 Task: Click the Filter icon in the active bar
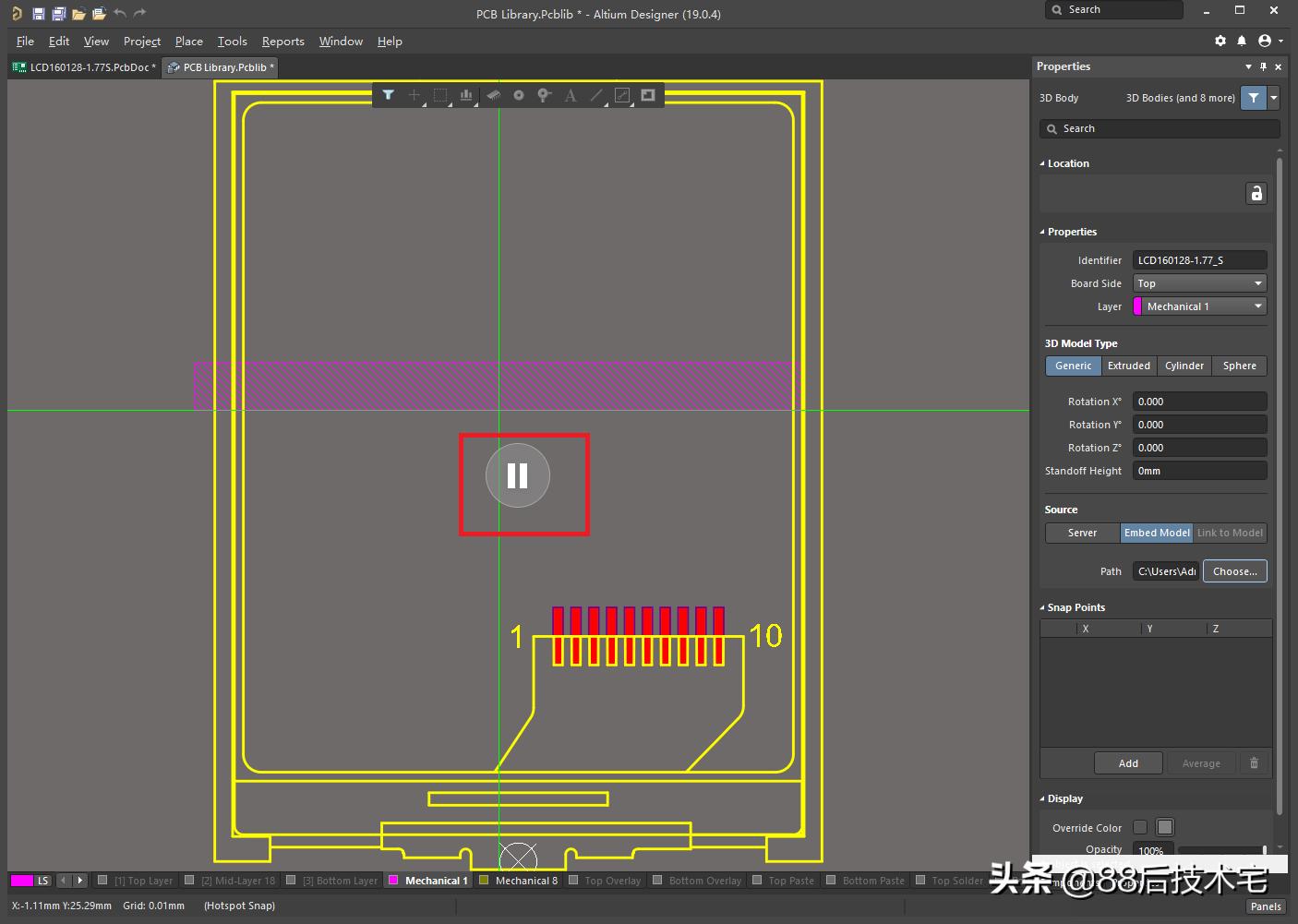pyautogui.click(x=388, y=95)
